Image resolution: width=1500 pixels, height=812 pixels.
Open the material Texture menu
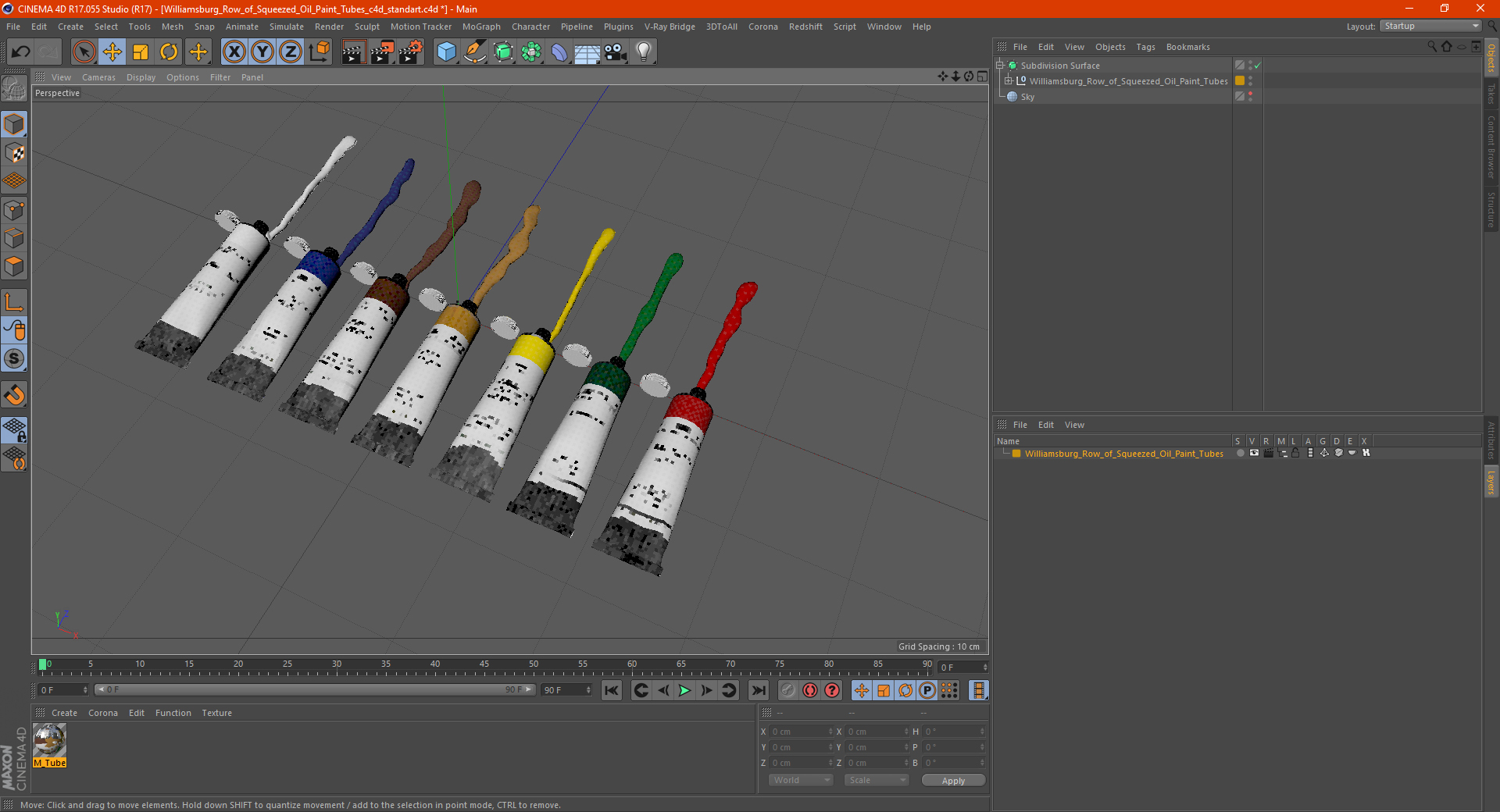coord(216,713)
